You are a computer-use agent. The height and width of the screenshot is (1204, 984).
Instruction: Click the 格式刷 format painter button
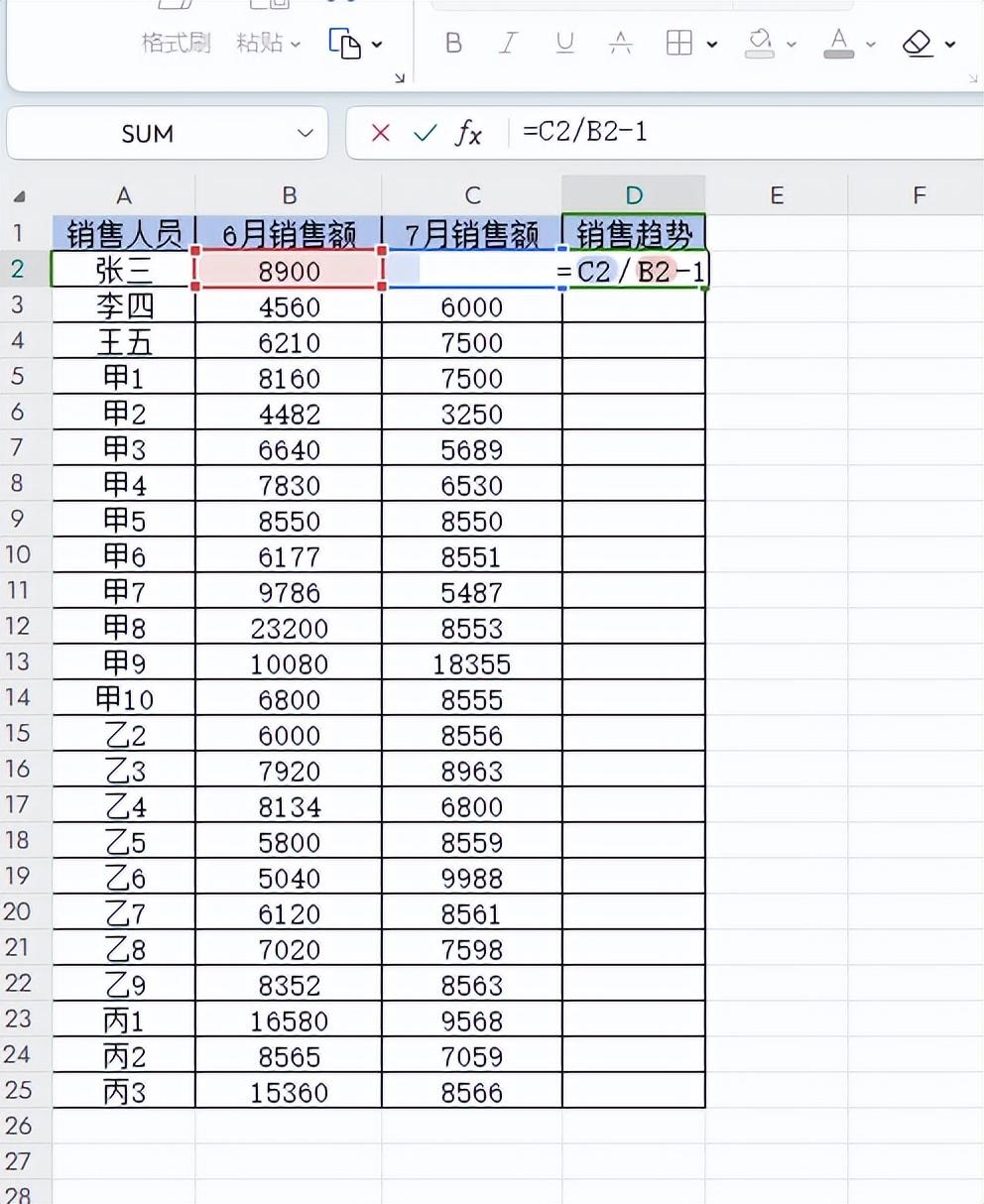pos(176,43)
